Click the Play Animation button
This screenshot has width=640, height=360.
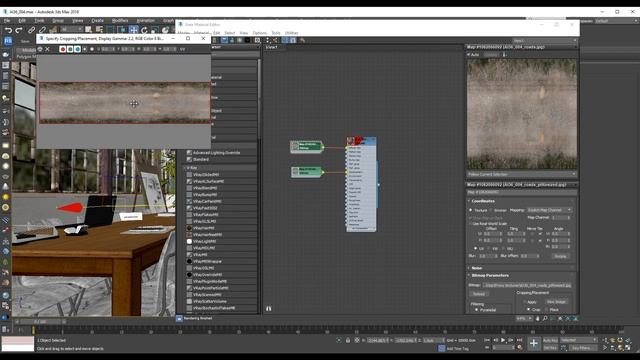tap(503, 340)
